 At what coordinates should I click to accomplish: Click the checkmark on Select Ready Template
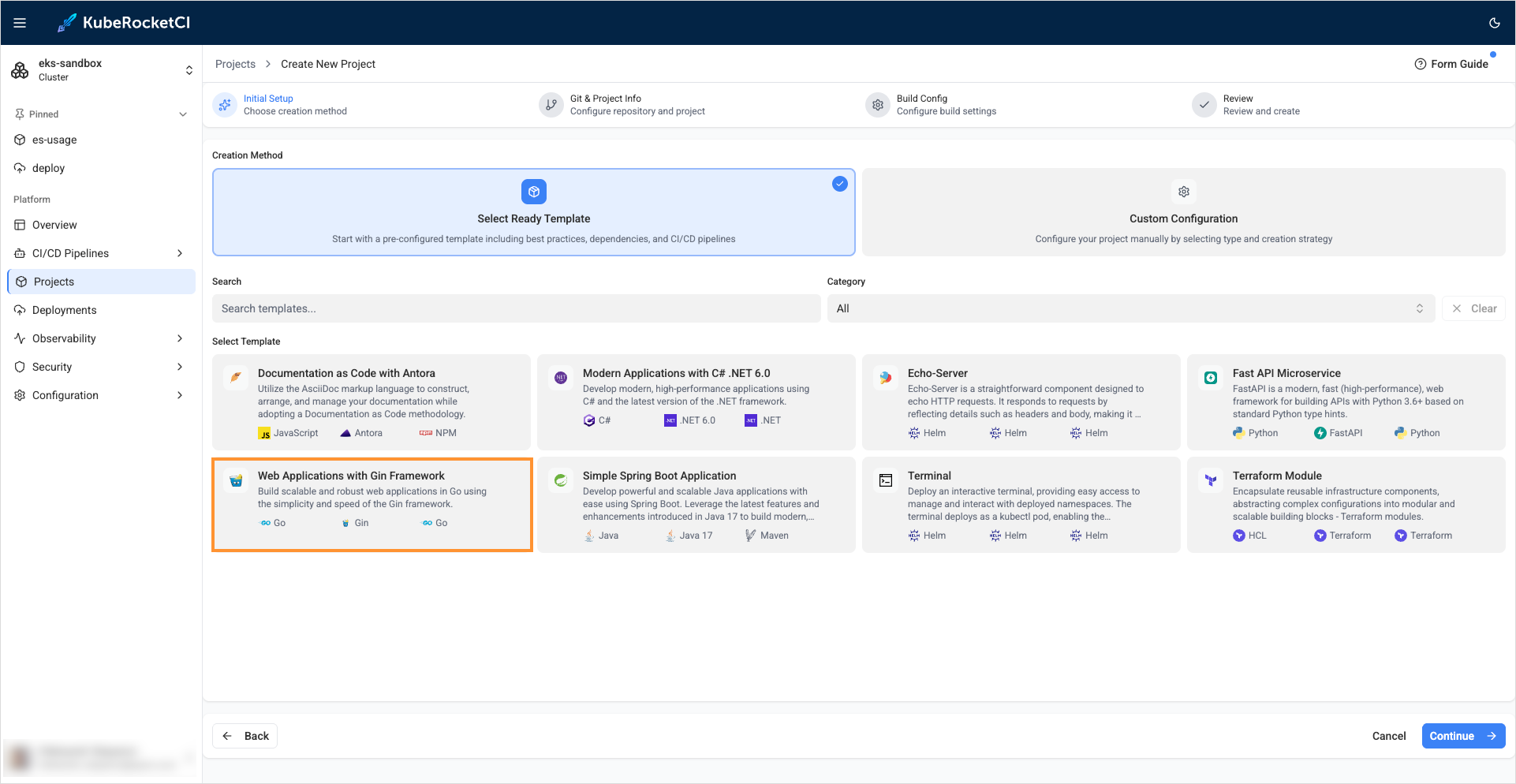(x=839, y=183)
